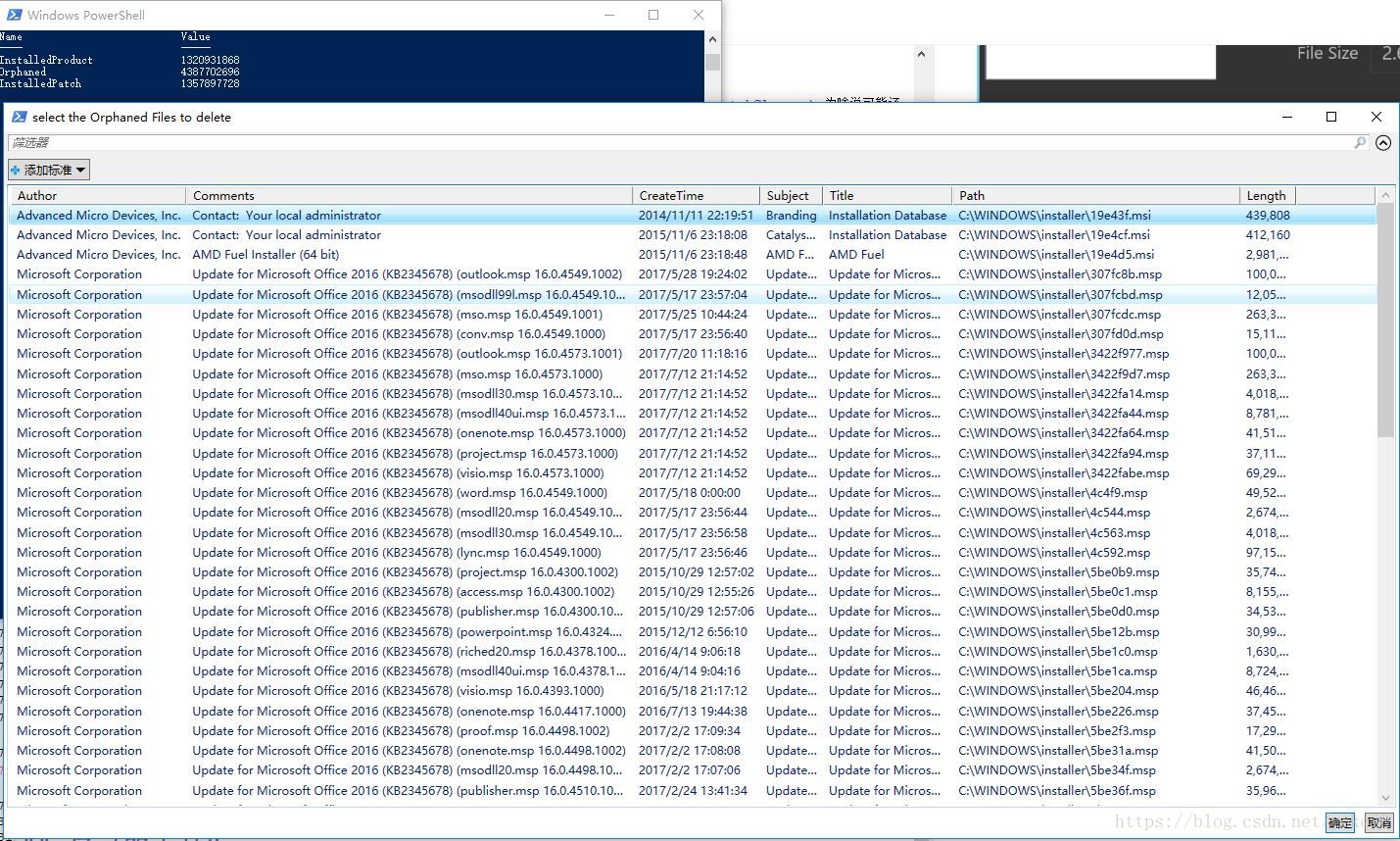Click Orphaned value 4387702696 in PowerShell
This screenshot has width=1400, height=841.
211,72
